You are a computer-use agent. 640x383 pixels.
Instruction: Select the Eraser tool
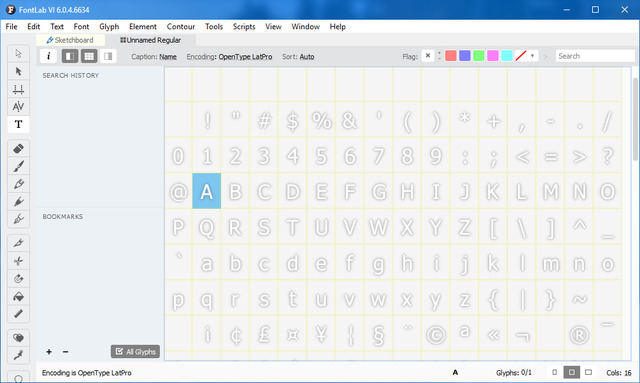pyautogui.click(x=18, y=149)
